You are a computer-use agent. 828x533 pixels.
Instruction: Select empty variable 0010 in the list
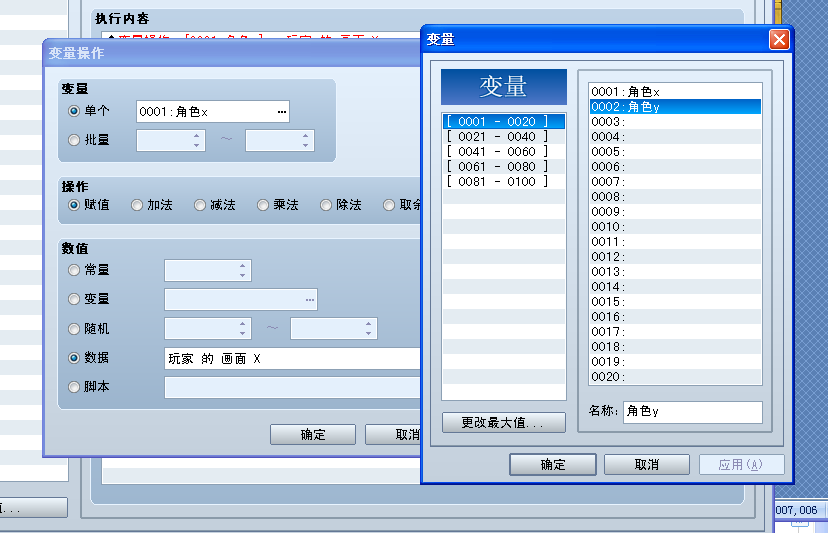[x=675, y=227]
